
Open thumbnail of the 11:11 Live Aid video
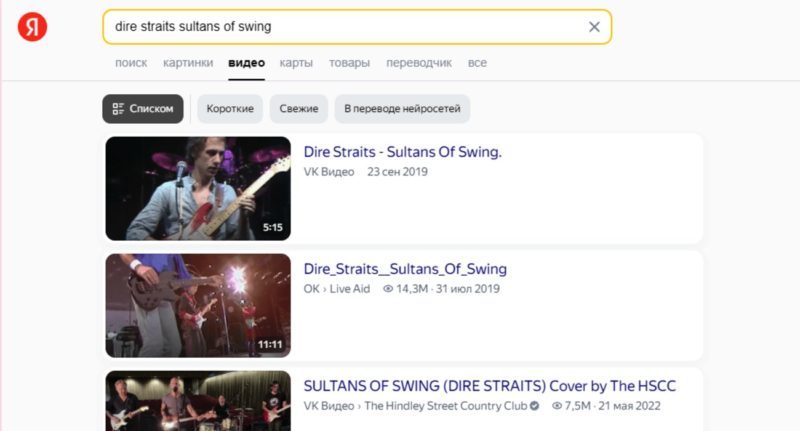coord(198,306)
